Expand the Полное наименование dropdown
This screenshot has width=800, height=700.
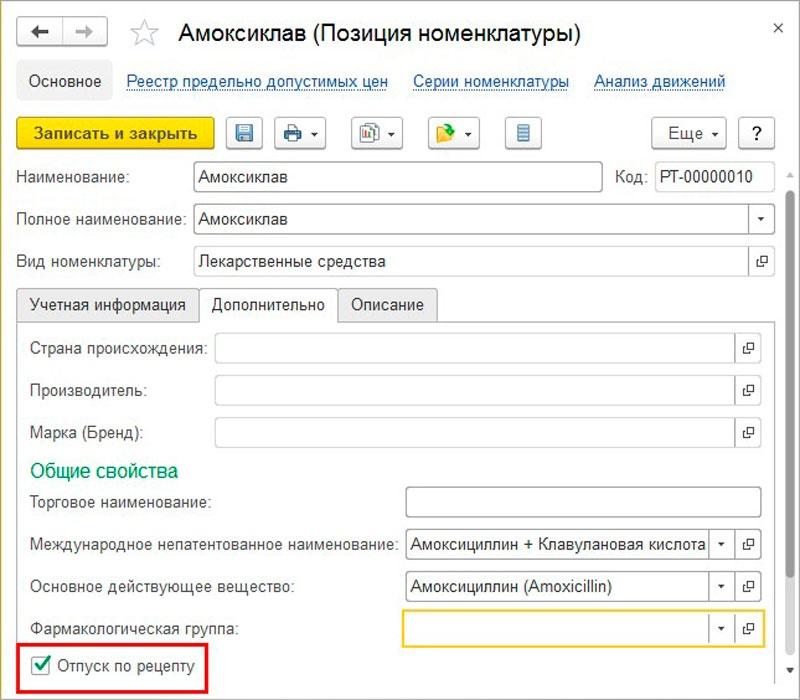coord(761,219)
